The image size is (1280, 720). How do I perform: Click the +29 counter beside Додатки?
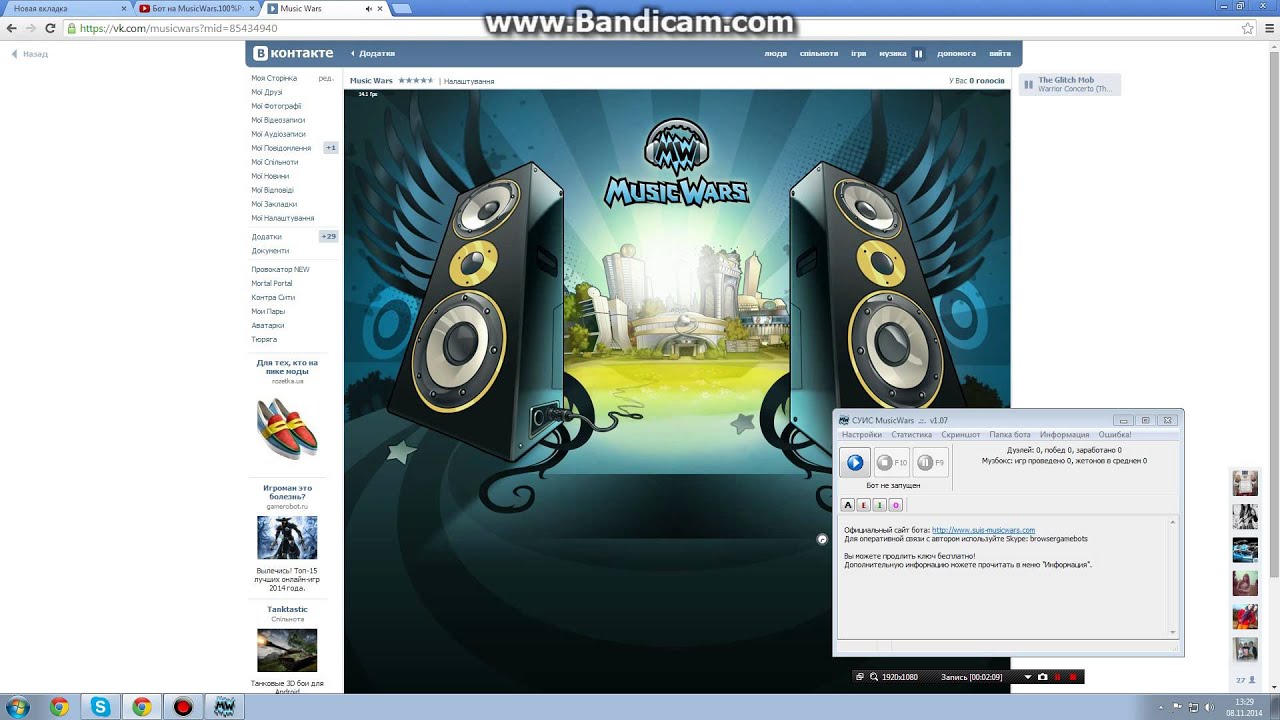[329, 237]
